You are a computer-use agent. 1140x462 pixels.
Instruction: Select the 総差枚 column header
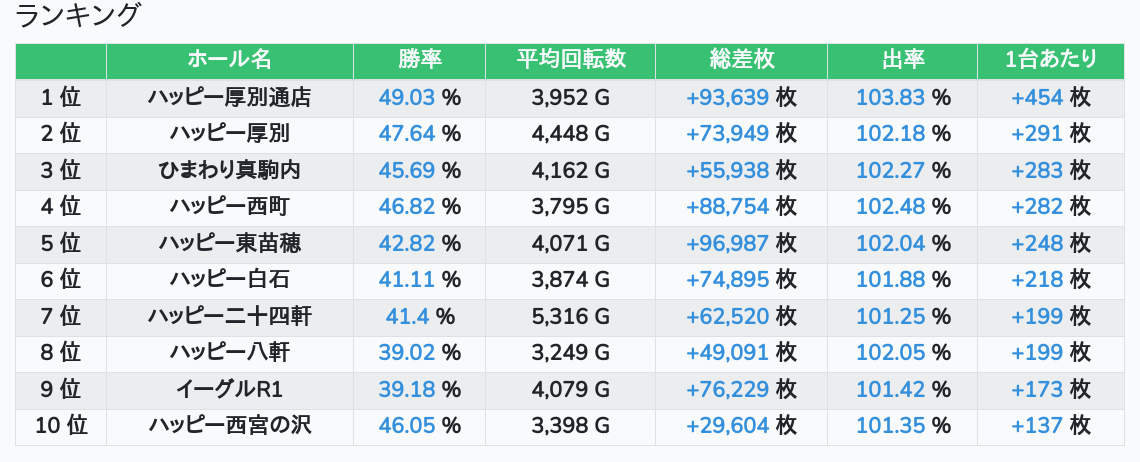[x=742, y=60]
